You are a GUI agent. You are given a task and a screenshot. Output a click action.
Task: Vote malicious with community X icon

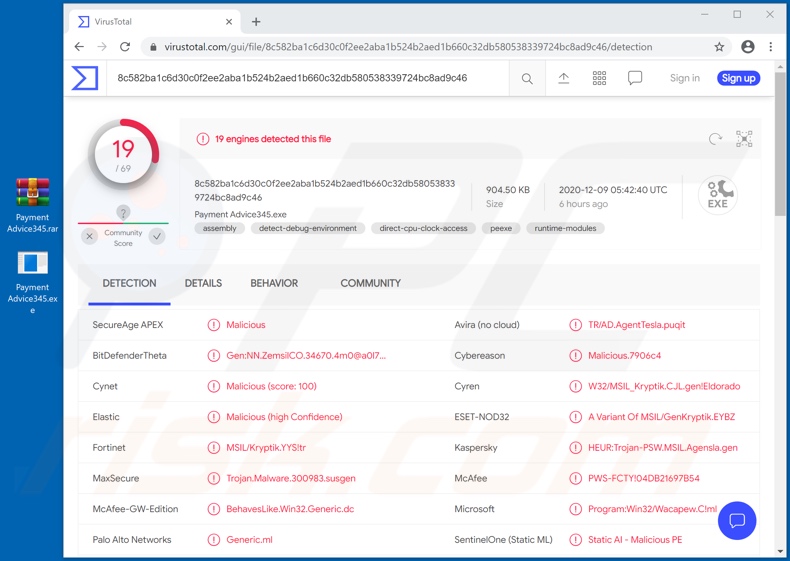[89, 236]
